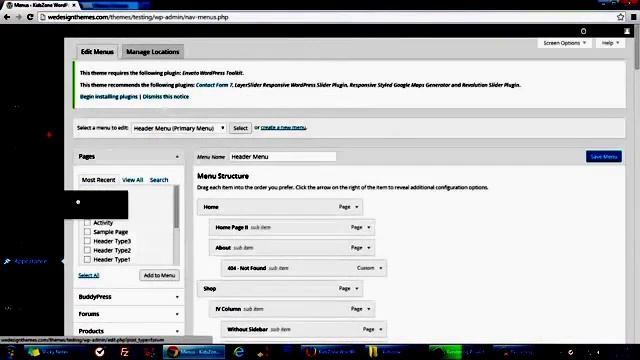Expand the 404 - Not Found item
The image size is (640, 360).
[x=380, y=268]
